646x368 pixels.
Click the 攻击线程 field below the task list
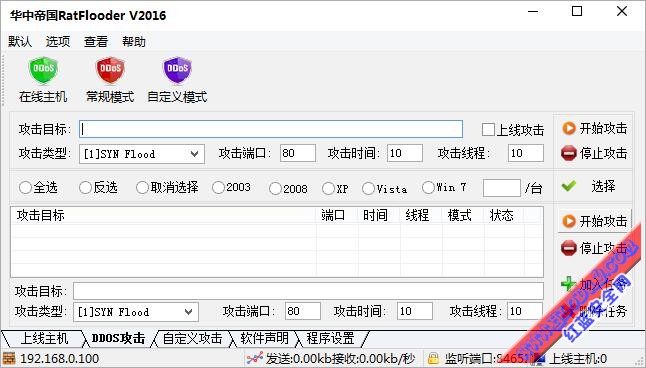coord(525,311)
